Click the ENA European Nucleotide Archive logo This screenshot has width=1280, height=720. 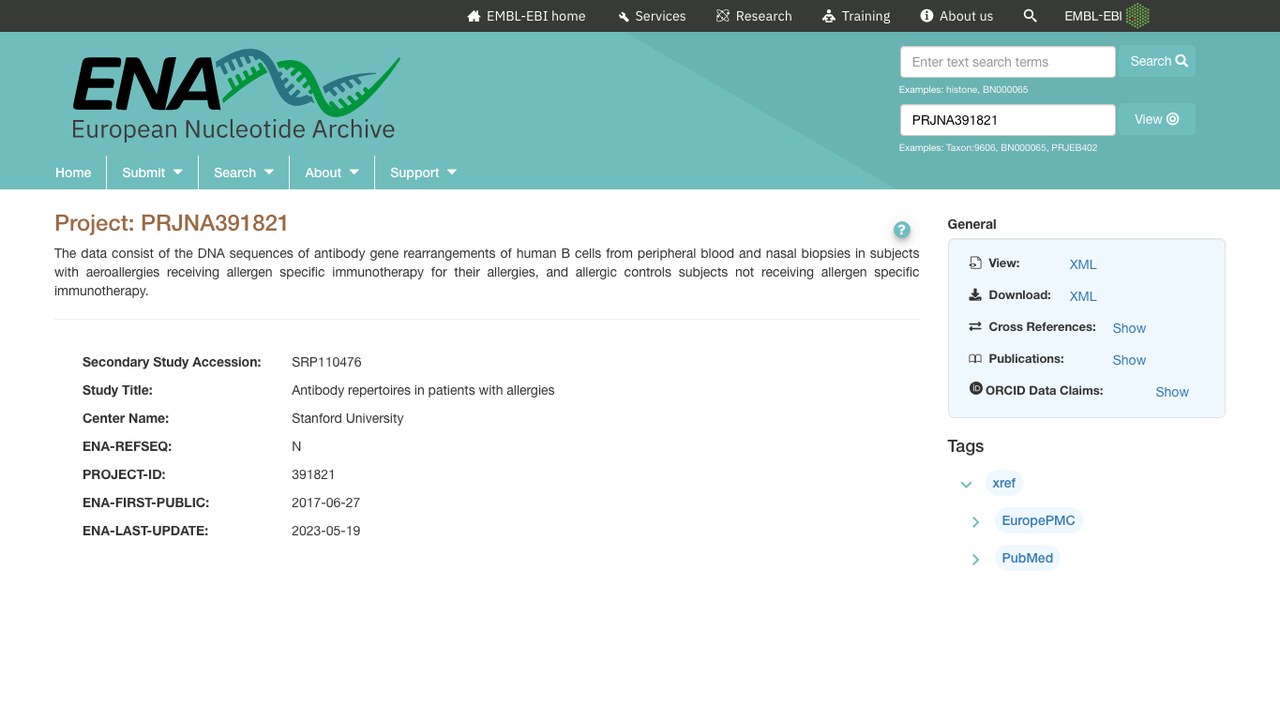(236, 95)
